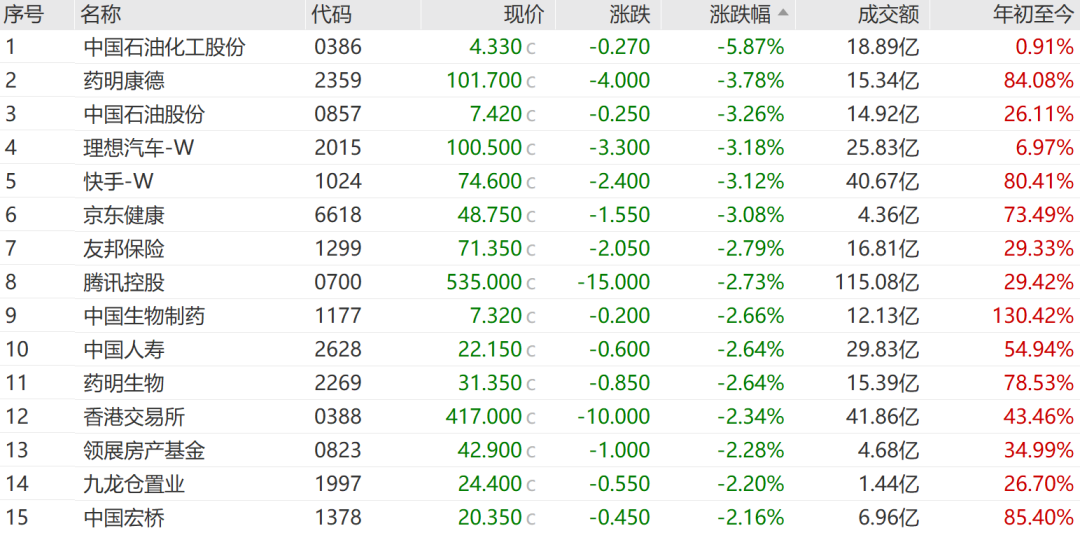1080x533 pixels.
Task: Sort by the 现价 column header
Action: pos(524,14)
